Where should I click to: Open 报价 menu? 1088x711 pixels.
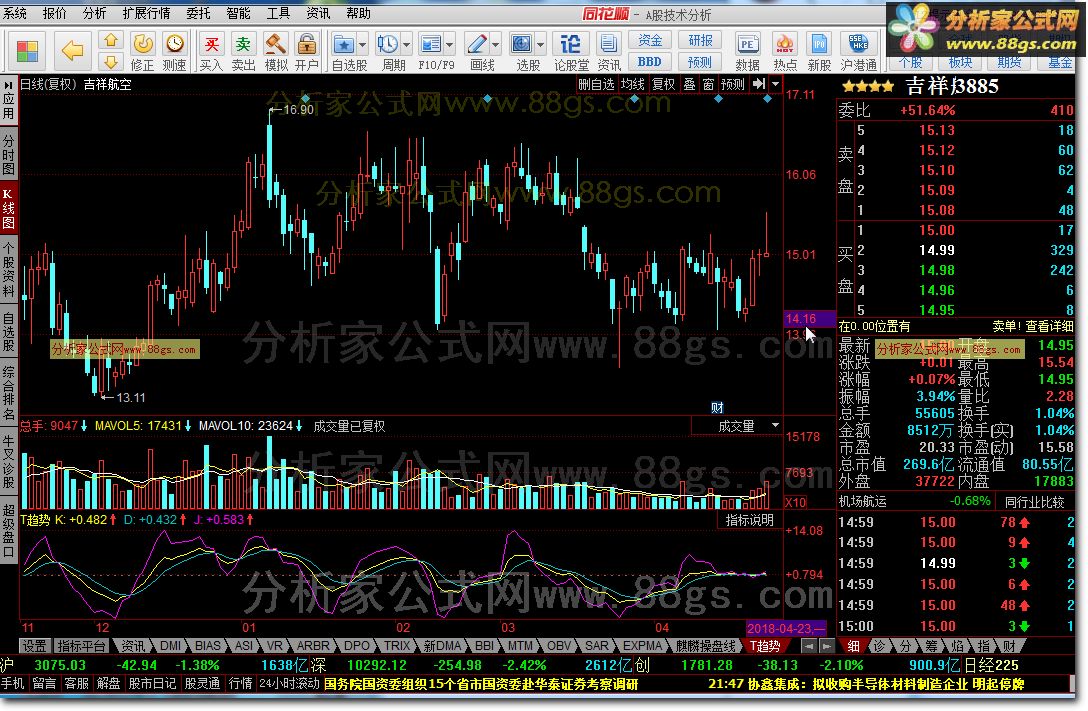(x=55, y=13)
